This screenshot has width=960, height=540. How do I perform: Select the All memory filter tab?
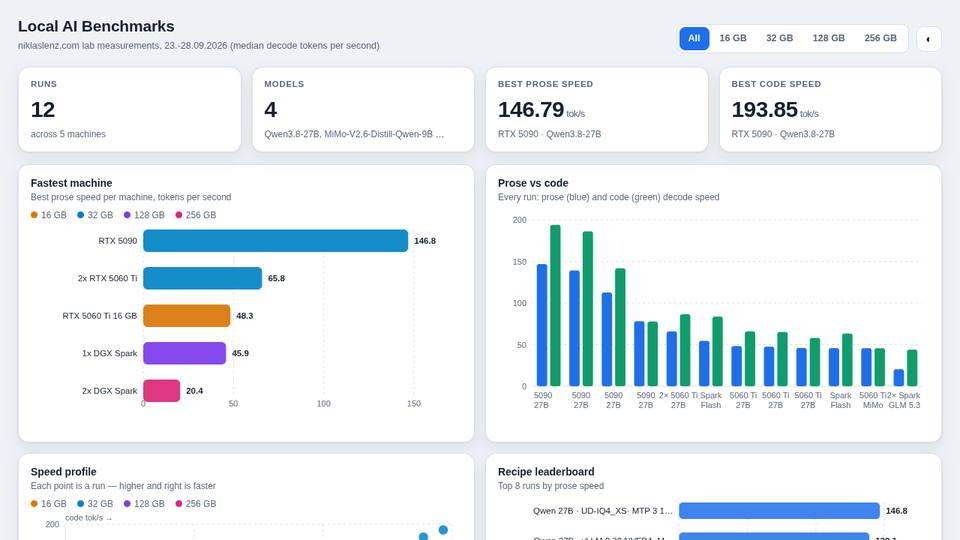pos(694,38)
